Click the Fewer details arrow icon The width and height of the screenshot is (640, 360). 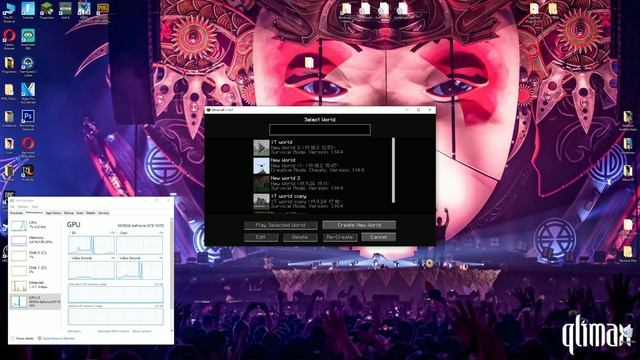[12, 338]
